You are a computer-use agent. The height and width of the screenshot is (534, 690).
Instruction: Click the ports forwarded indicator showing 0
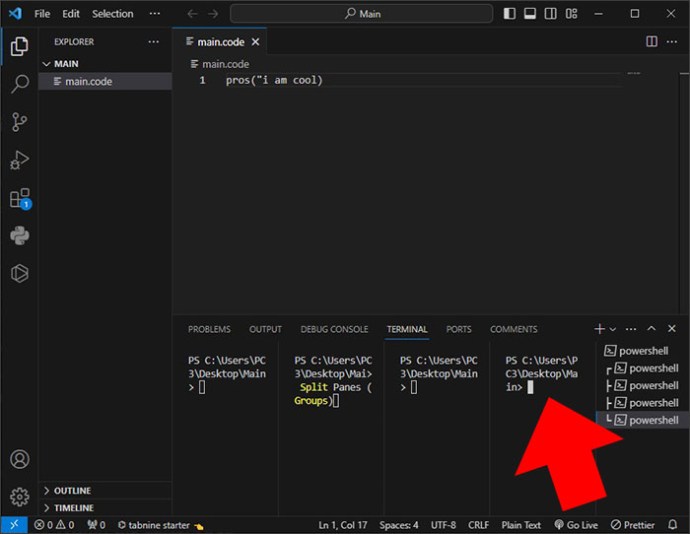pos(96,525)
